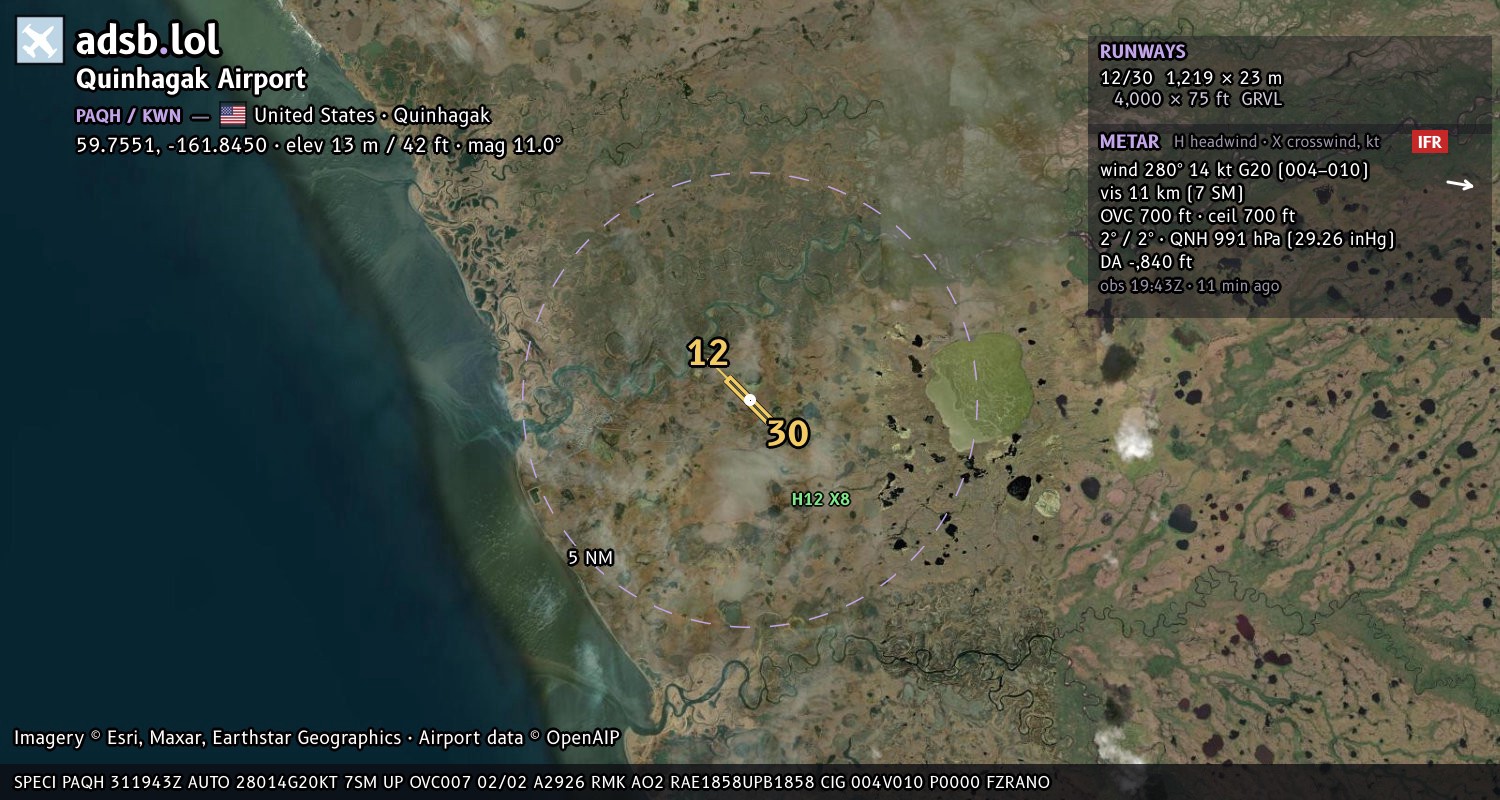The width and height of the screenshot is (1500, 800).
Task: Click the METAR panel header
Action: (x=1129, y=142)
